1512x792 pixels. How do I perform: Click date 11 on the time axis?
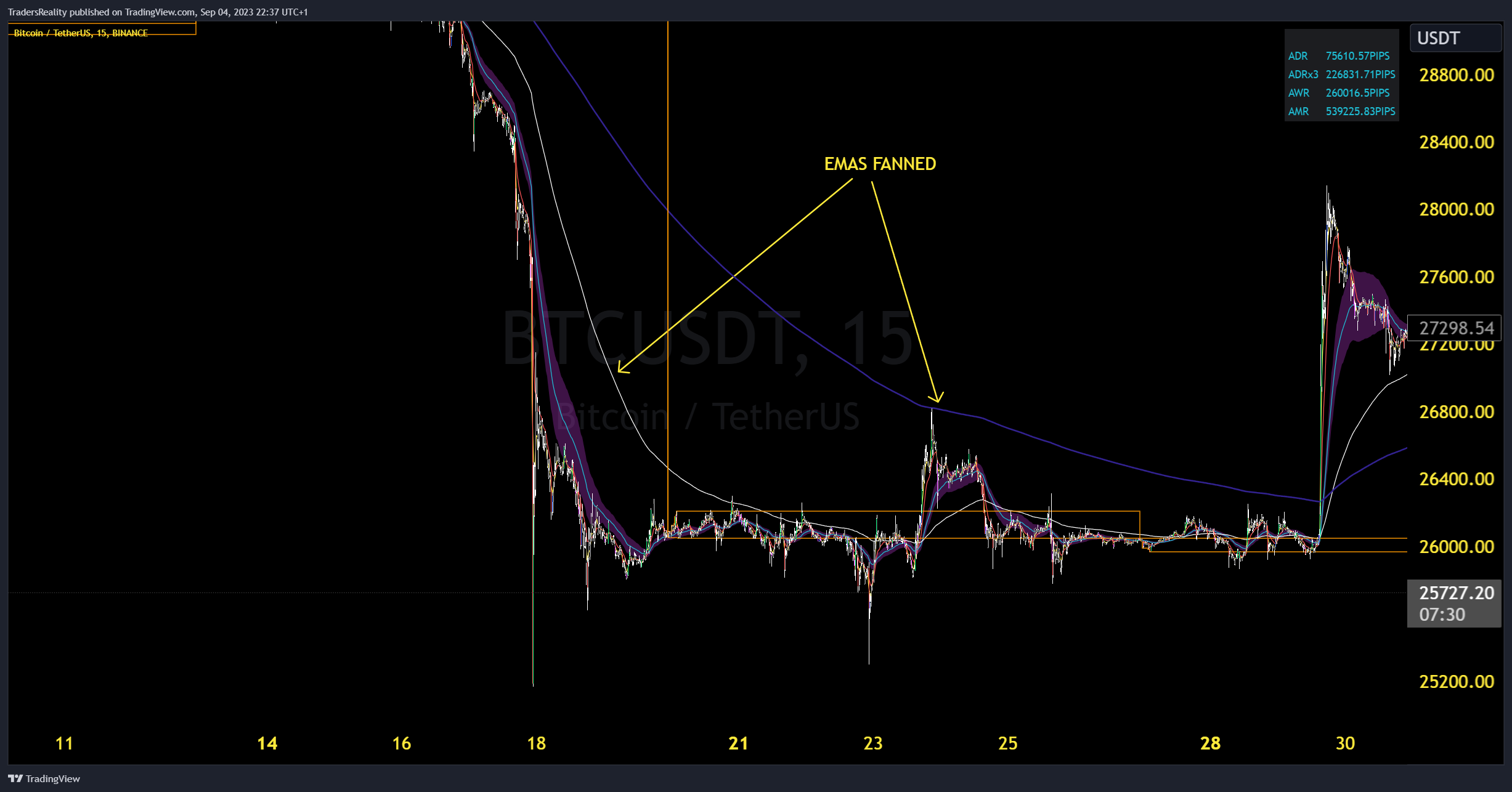tap(64, 743)
